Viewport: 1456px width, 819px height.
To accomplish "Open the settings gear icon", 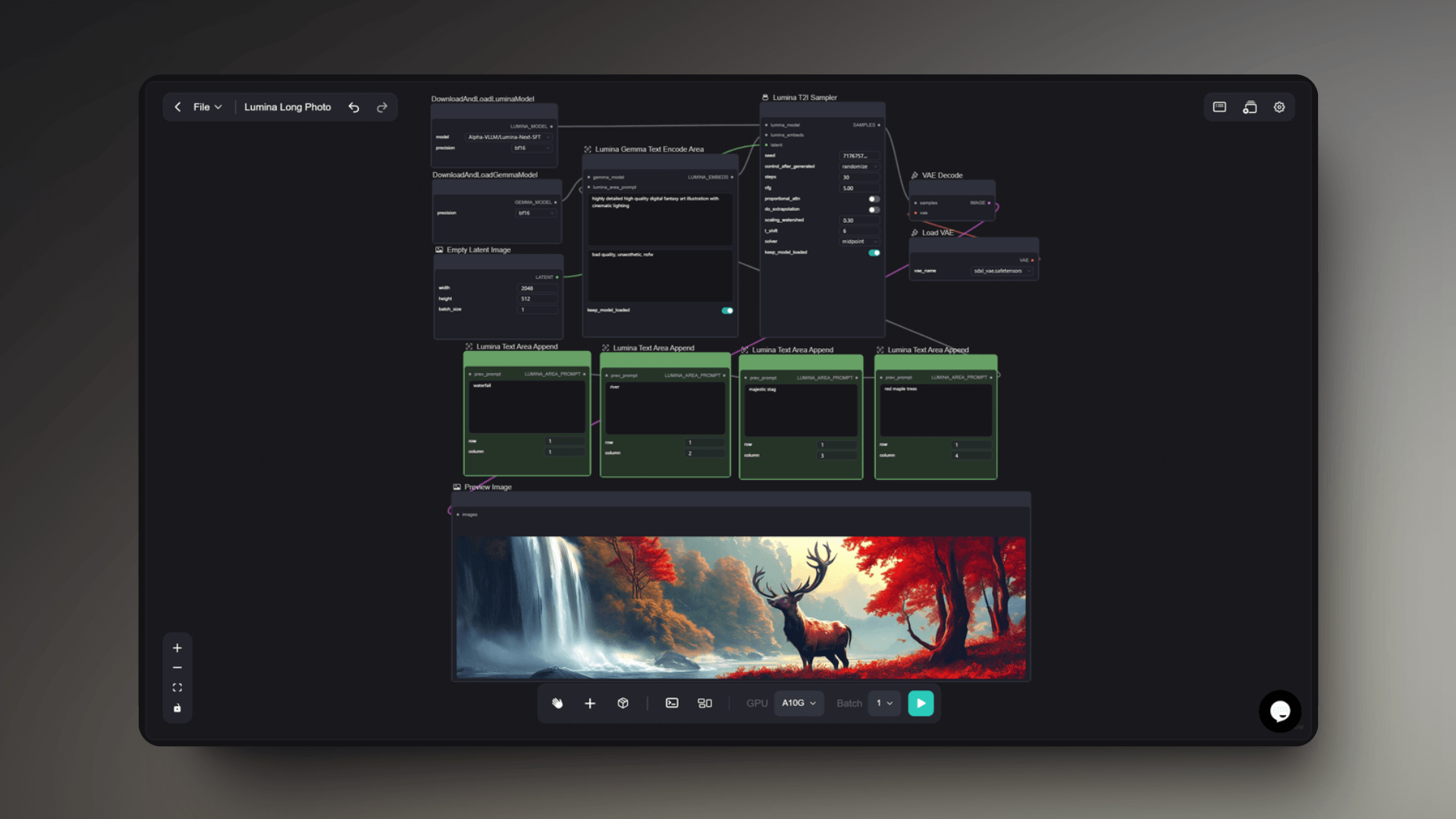I will pos(1279,107).
